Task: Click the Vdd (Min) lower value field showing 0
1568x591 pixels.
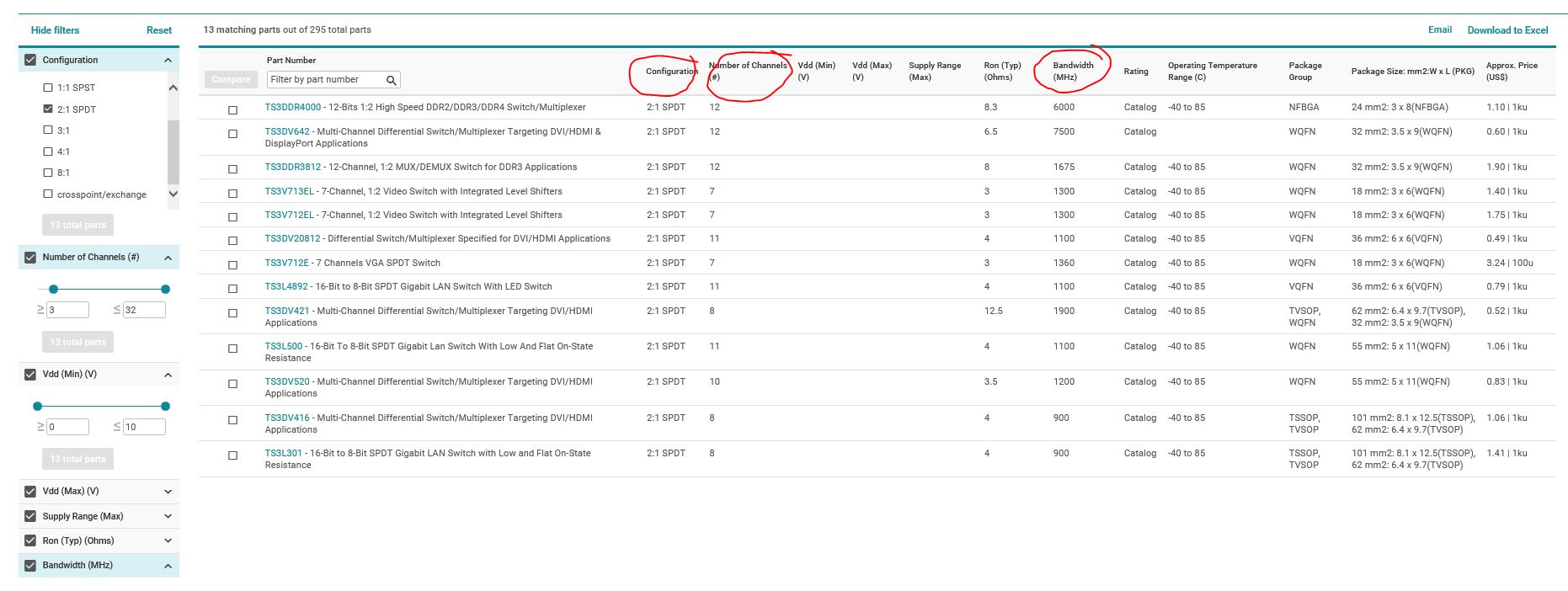Action: 67,427
